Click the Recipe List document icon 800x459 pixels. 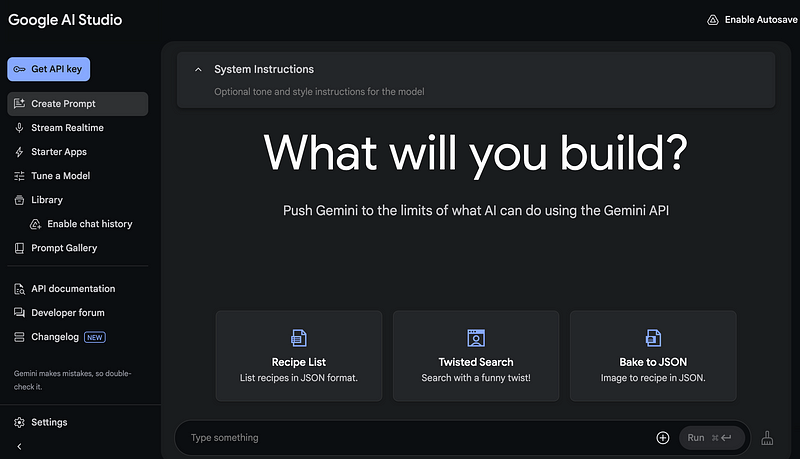click(299, 338)
